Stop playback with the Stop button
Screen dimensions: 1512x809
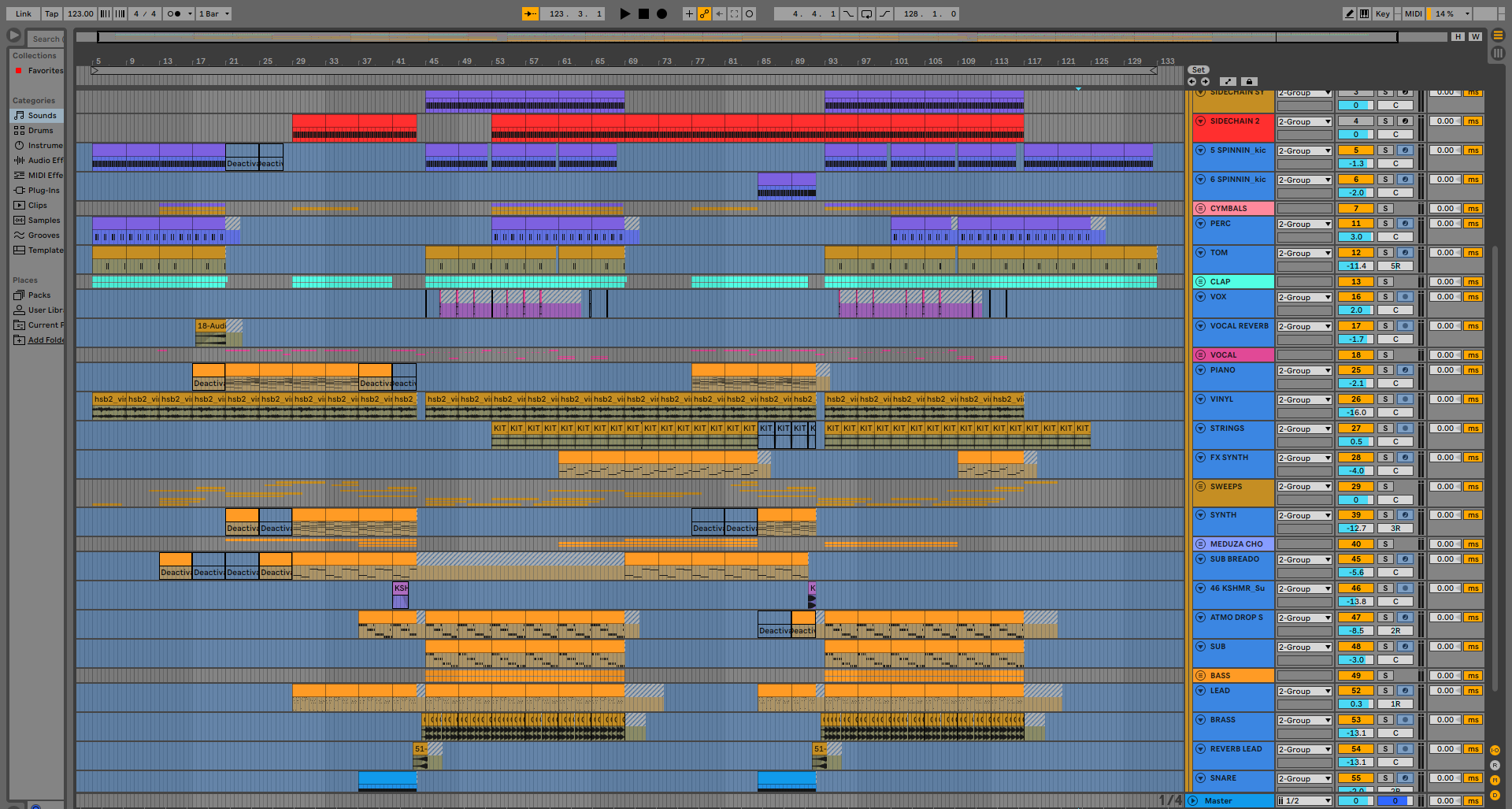tap(643, 13)
